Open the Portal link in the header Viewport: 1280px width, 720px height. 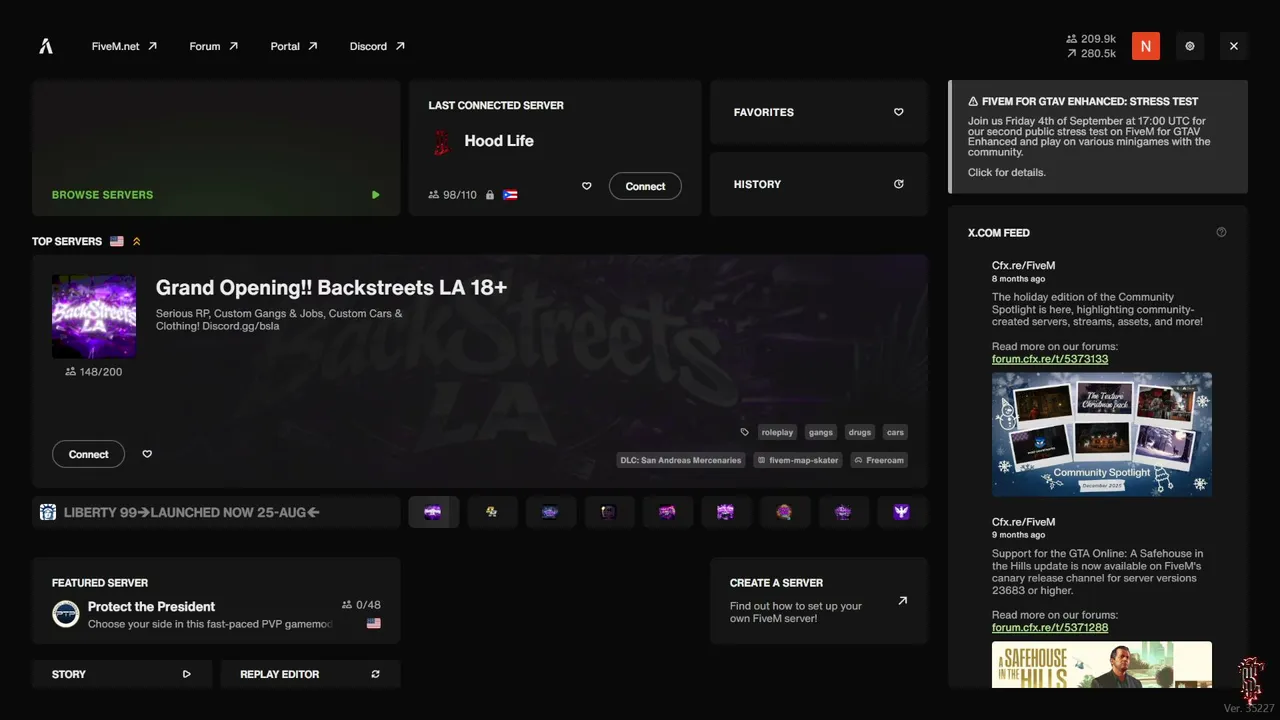[x=294, y=46]
